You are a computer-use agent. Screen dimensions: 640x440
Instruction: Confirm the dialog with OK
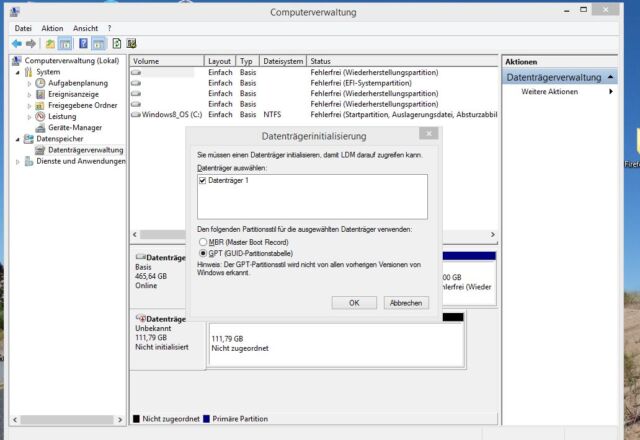pos(354,303)
